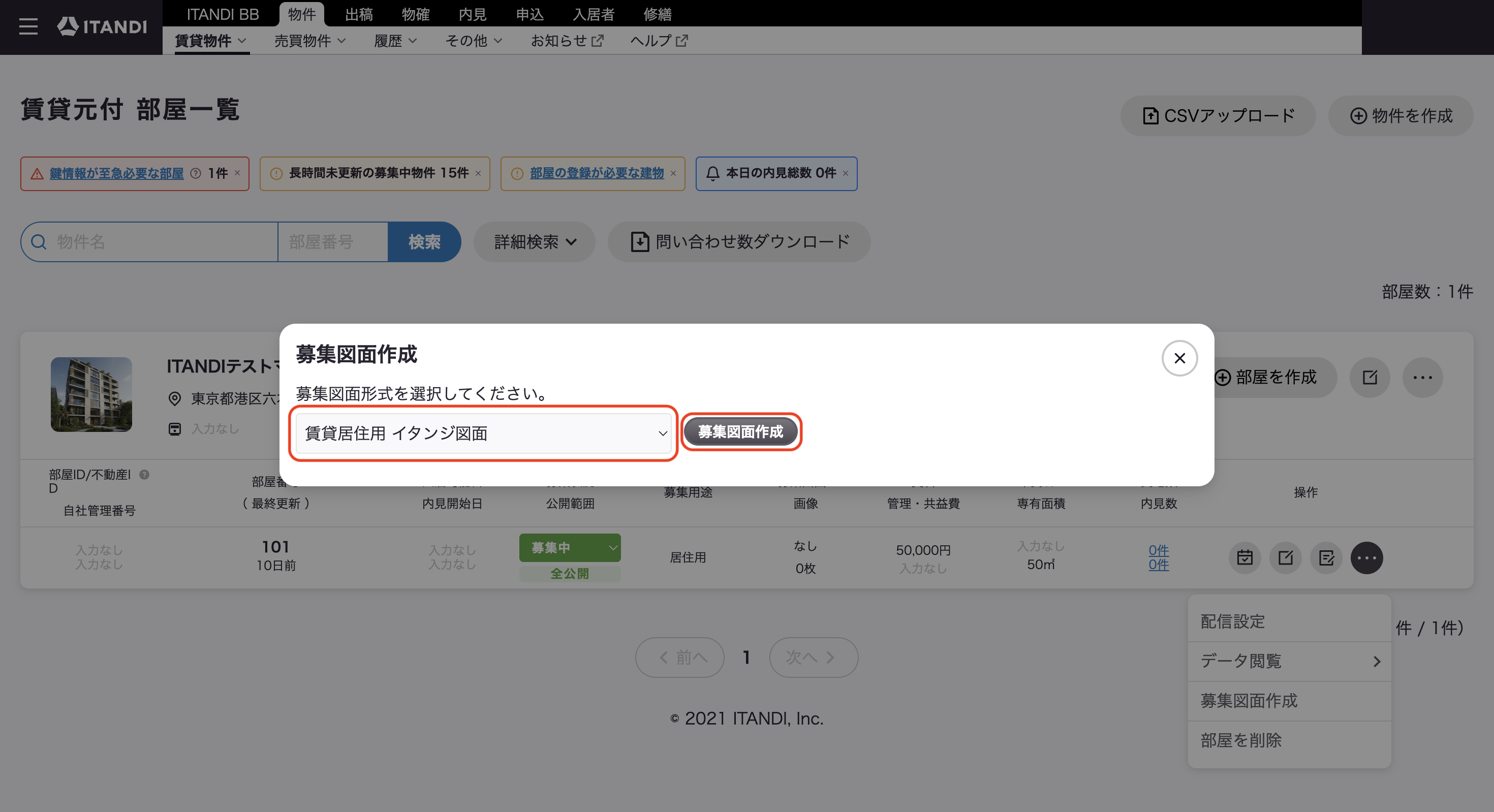
Task: Open the building more-options menu
Action: pos(1423,378)
